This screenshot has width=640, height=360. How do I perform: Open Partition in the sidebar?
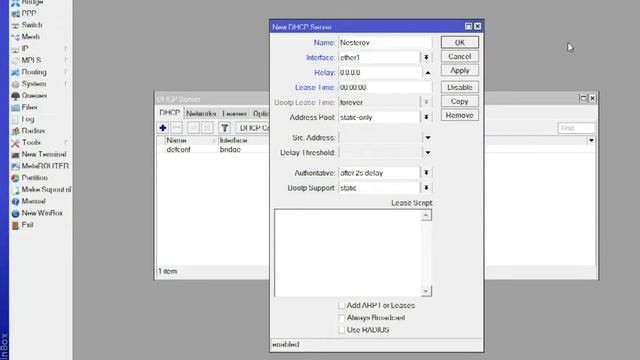click(x=34, y=178)
